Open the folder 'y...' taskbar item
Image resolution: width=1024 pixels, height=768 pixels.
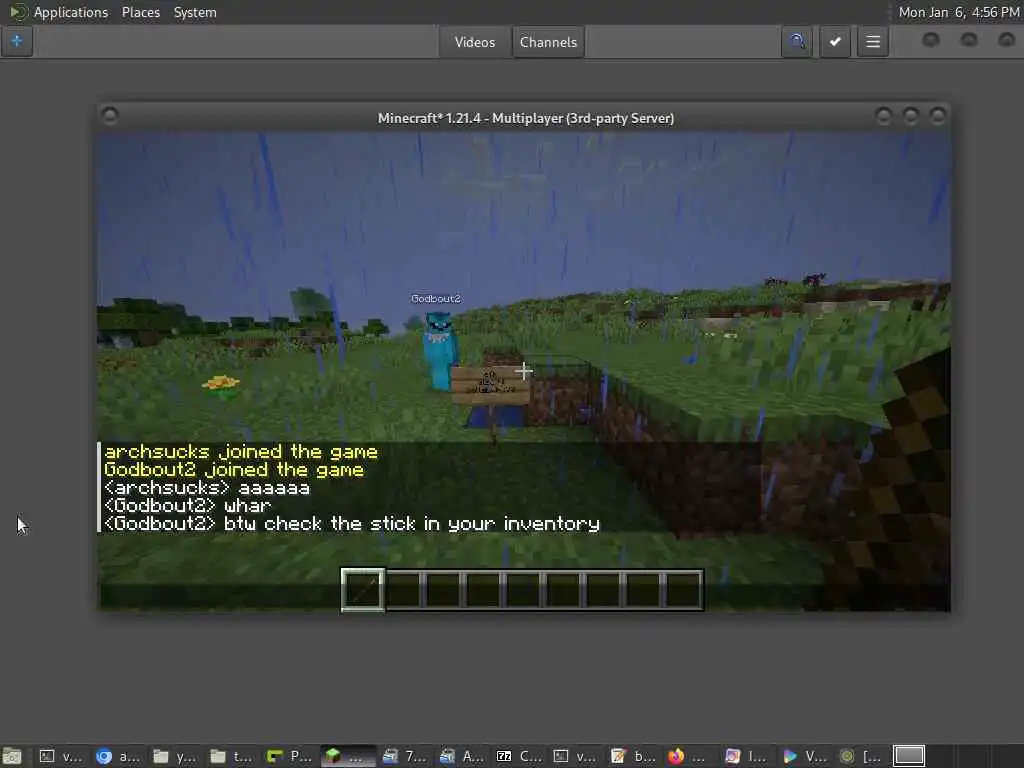coord(175,756)
